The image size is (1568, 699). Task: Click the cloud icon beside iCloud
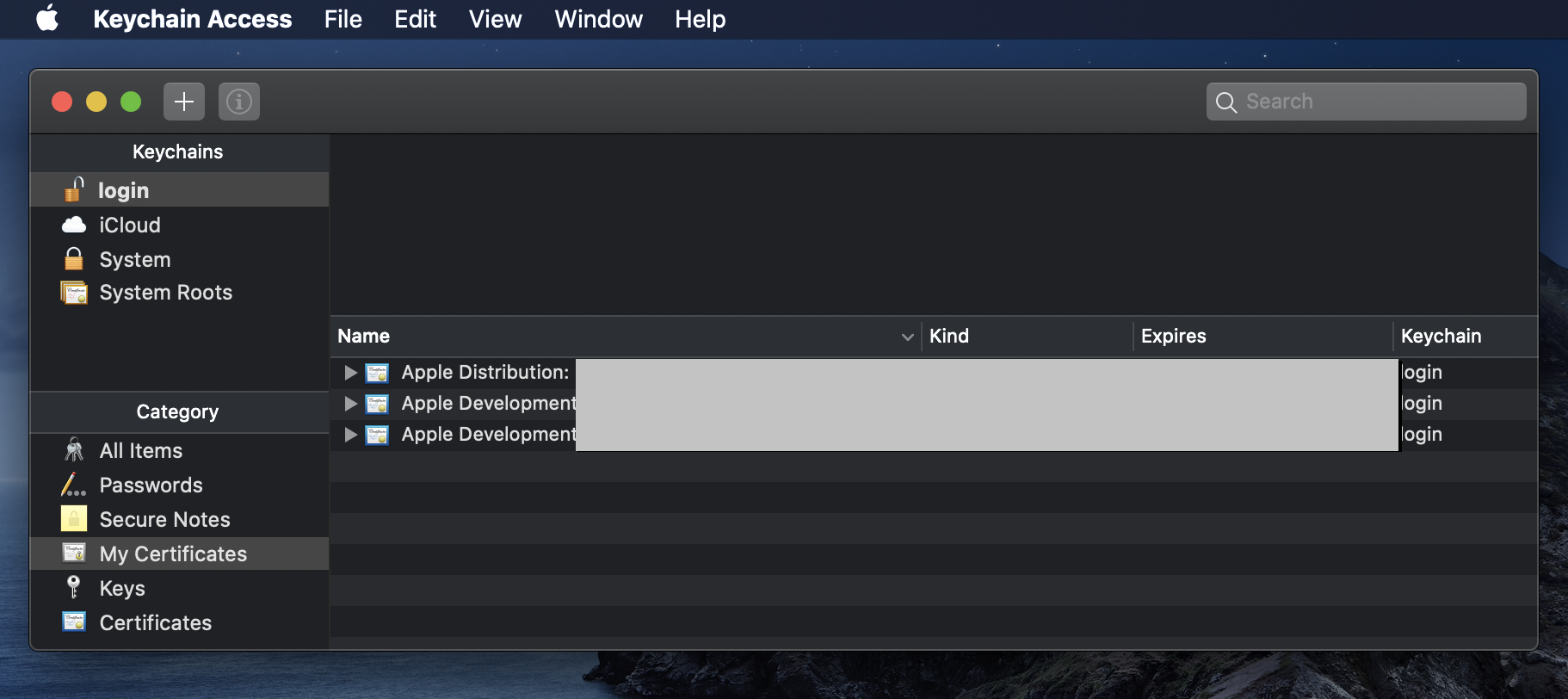(74, 225)
